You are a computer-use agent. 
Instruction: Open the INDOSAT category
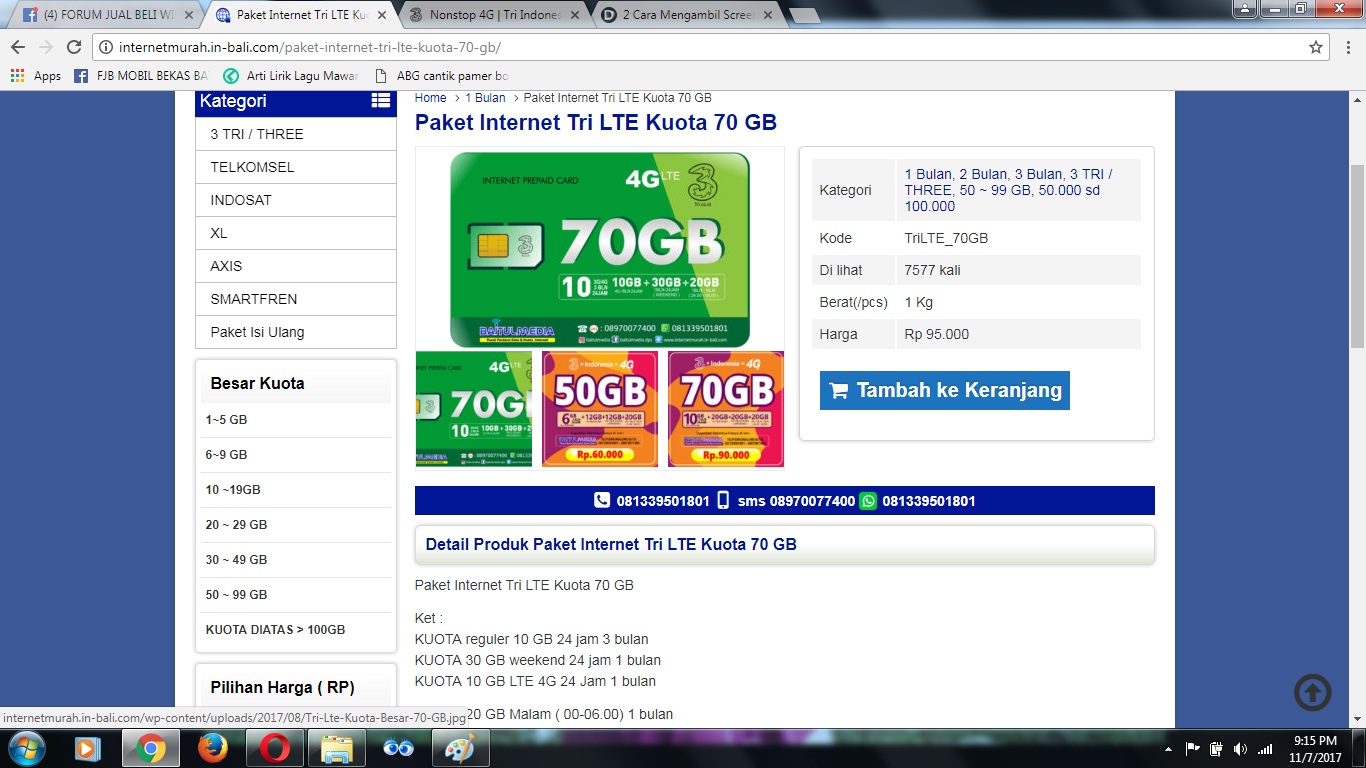tap(296, 200)
